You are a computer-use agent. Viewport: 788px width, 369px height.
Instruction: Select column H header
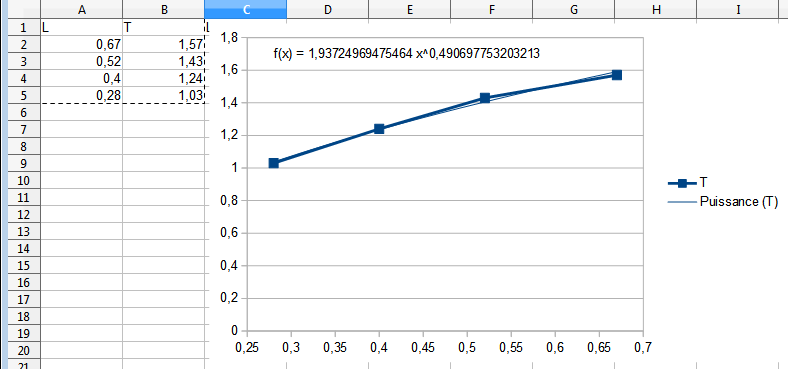coord(655,9)
